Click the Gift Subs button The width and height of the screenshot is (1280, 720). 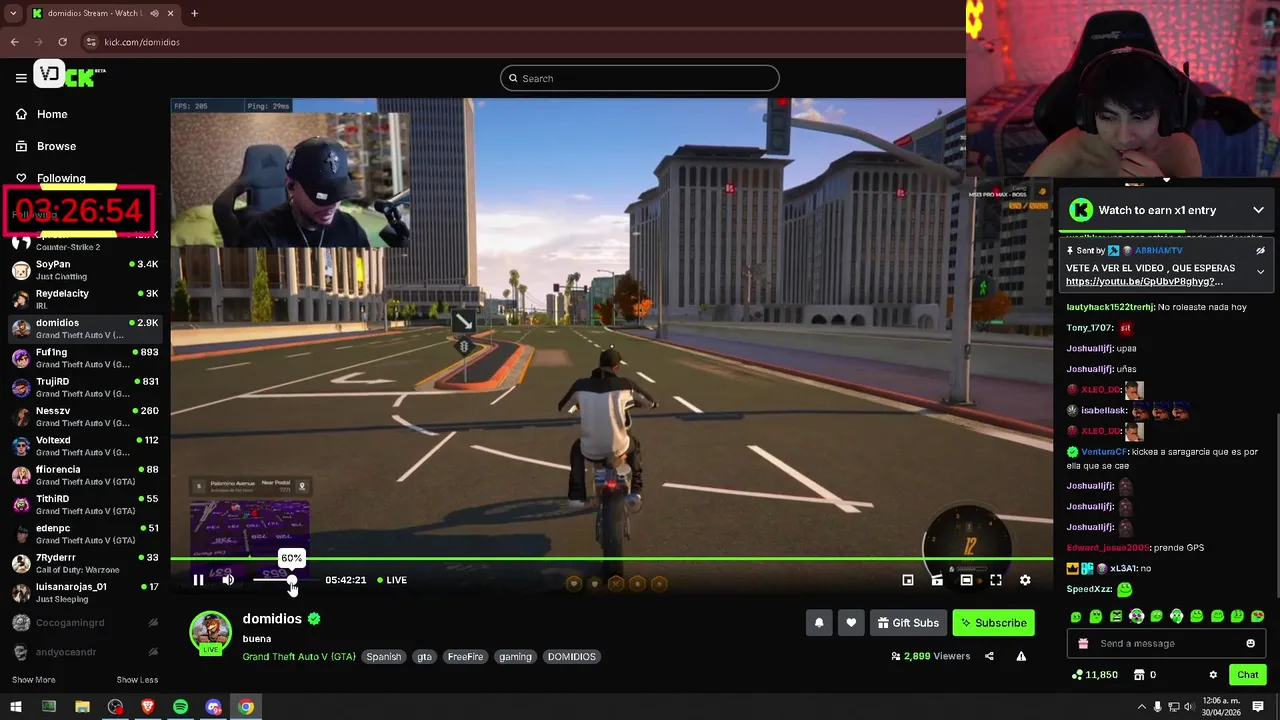(x=908, y=623)
